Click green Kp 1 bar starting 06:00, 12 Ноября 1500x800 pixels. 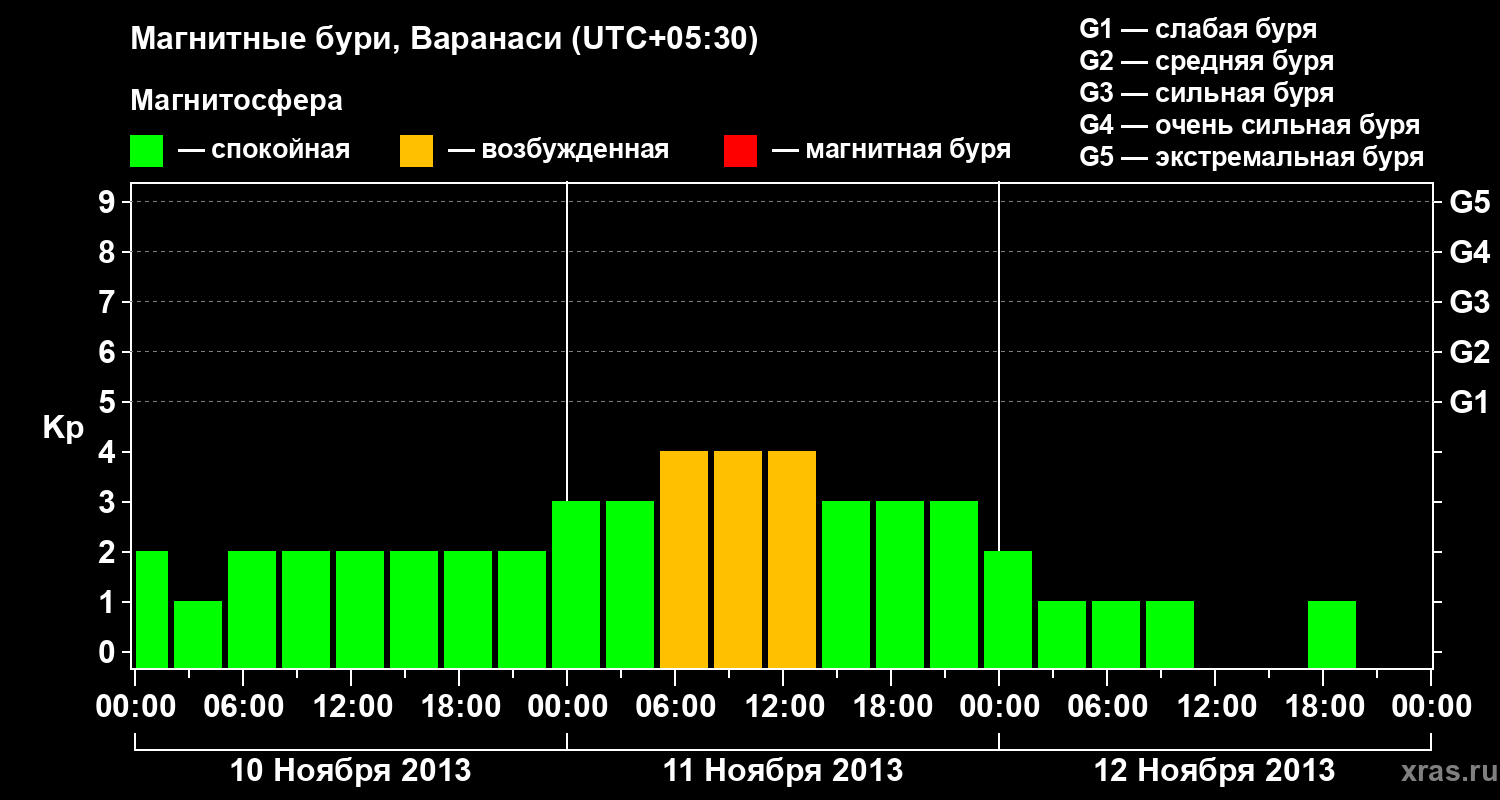click(x=1116, y=634)
